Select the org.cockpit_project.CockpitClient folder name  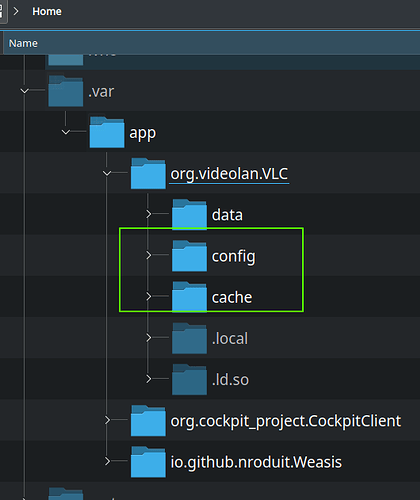tap(286, 421)
